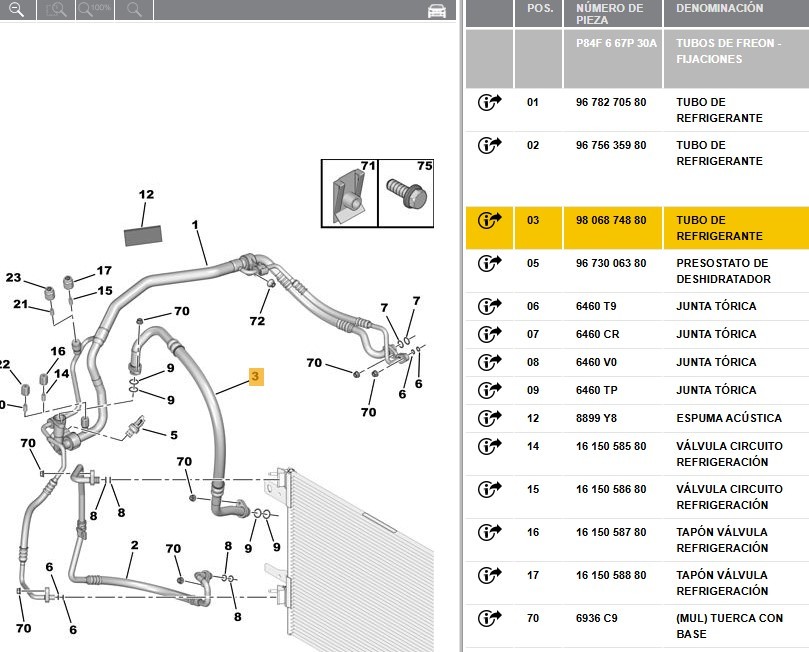Click the car vehicle icon in toolbar

[436, 11]
